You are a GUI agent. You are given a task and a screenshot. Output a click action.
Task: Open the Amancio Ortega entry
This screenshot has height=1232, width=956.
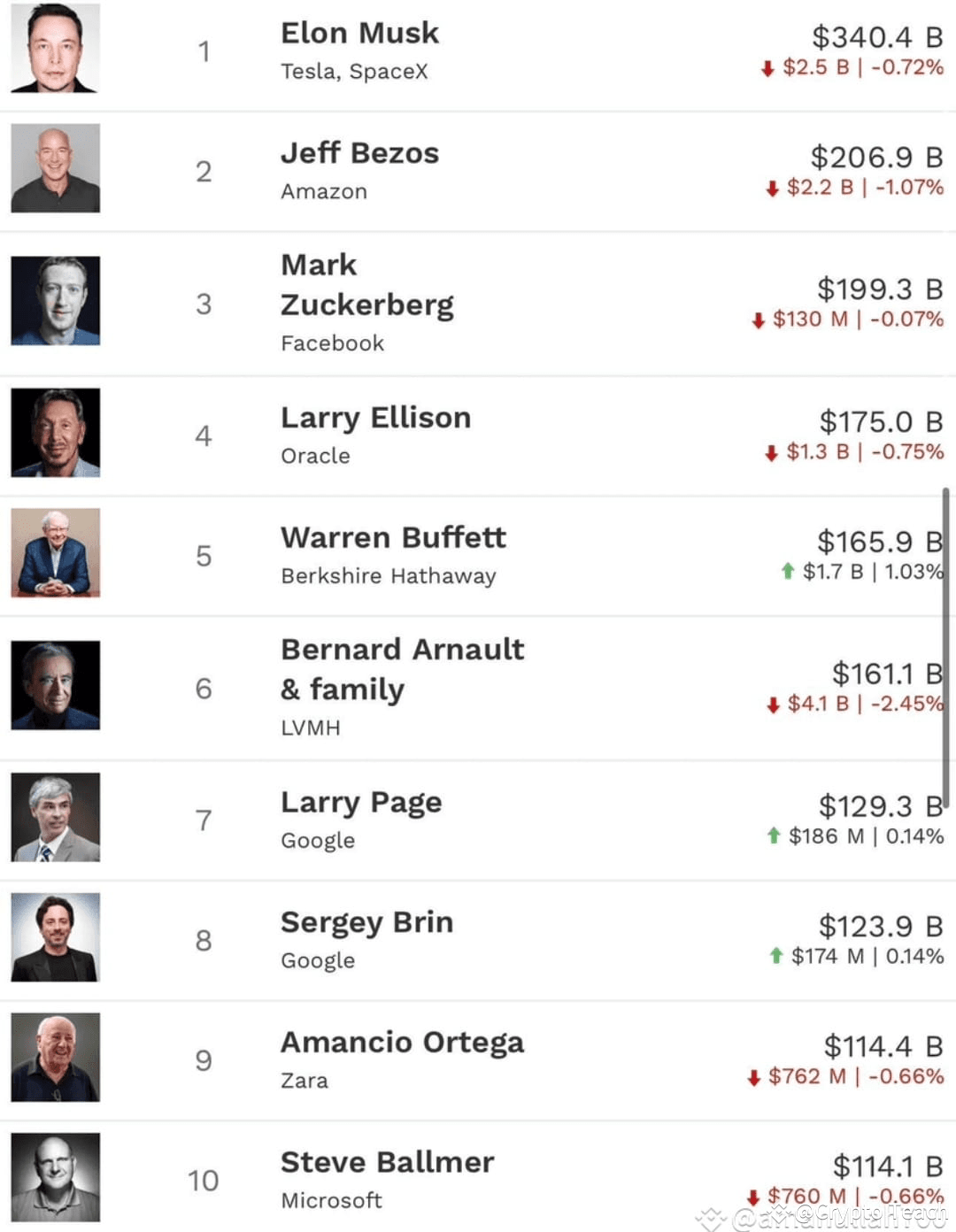point(402,1043)
